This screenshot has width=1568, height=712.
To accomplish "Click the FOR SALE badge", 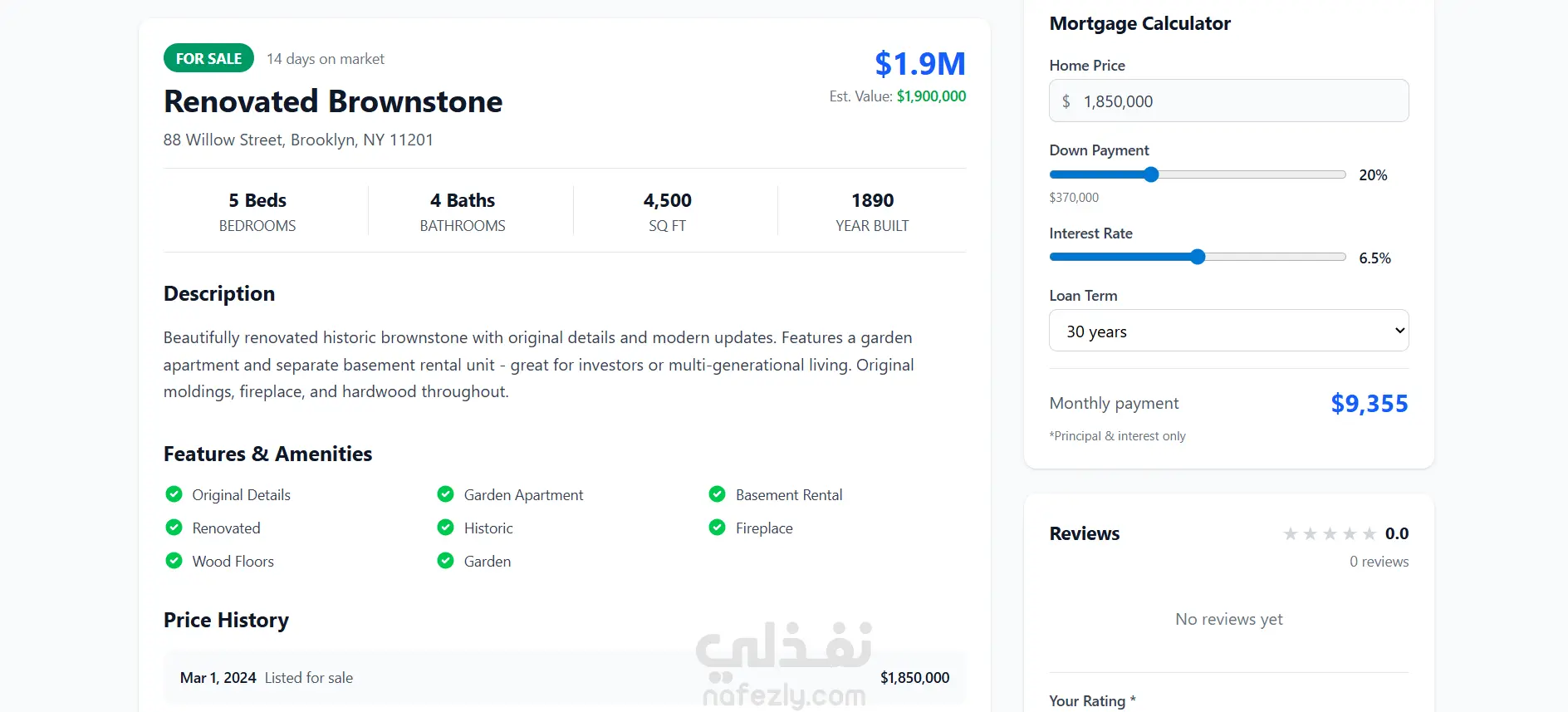I will (208, 58).
